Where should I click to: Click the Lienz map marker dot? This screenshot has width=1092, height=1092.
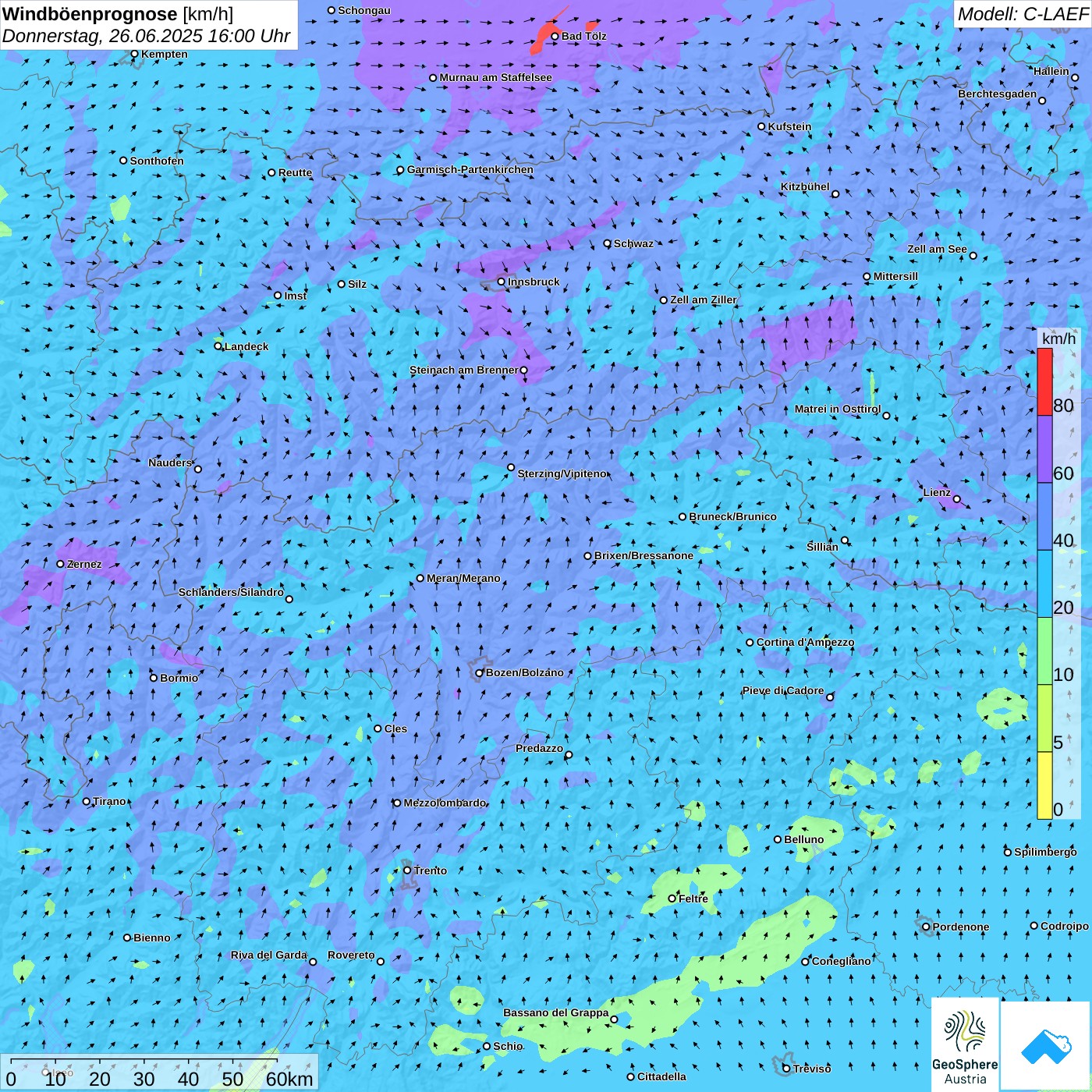click(x=957, y=499)
